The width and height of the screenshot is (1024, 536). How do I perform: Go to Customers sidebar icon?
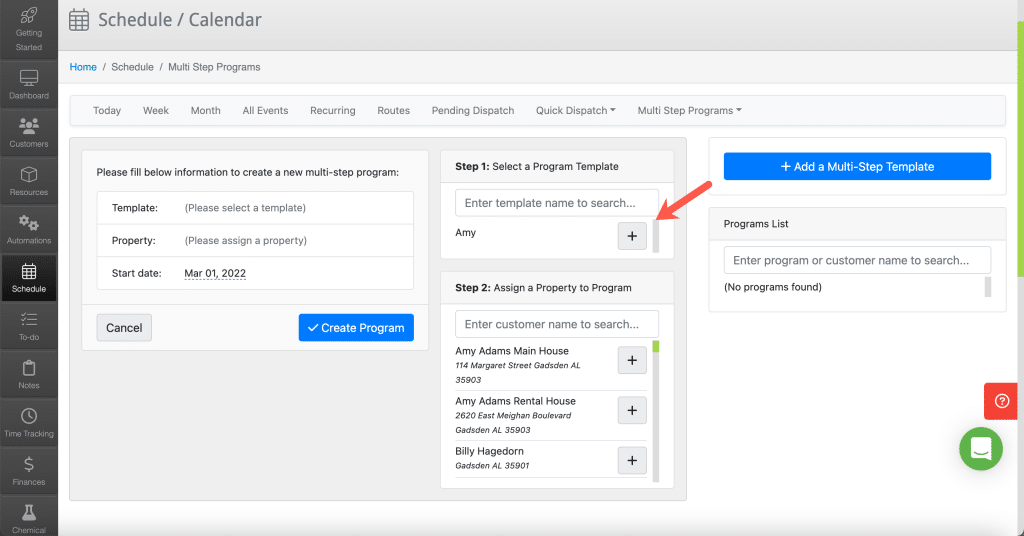(x=29, y=126)
